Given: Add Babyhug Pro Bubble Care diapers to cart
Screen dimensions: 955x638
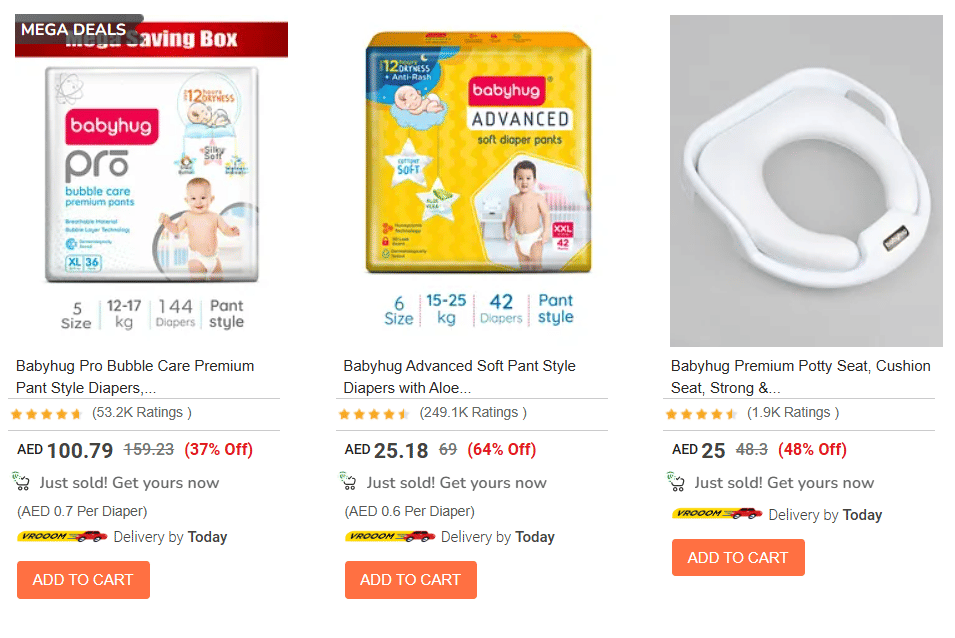Looking at the screenshot, I should click(x=83, y=580).
